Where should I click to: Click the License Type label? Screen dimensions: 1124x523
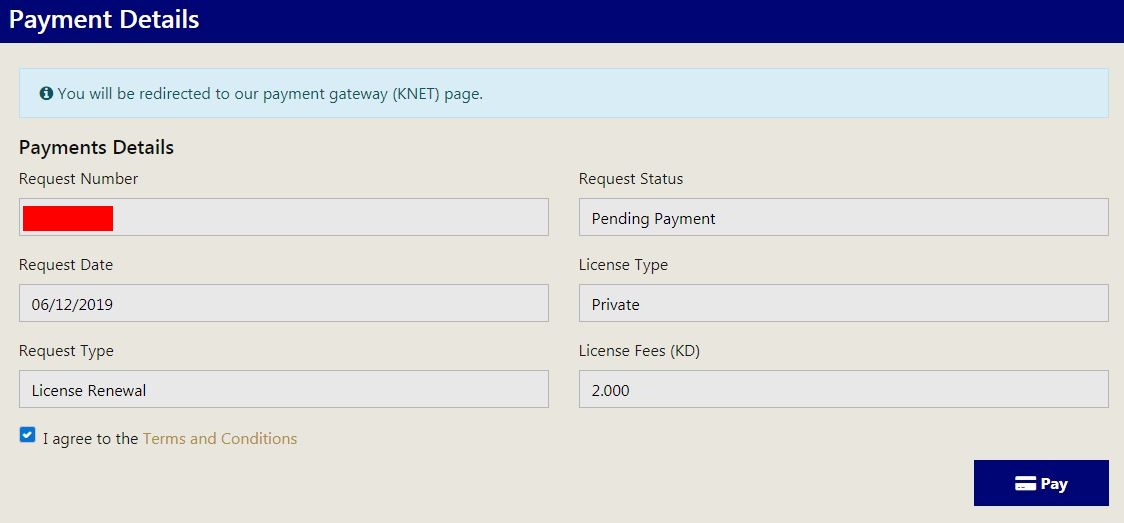(623, 265)
